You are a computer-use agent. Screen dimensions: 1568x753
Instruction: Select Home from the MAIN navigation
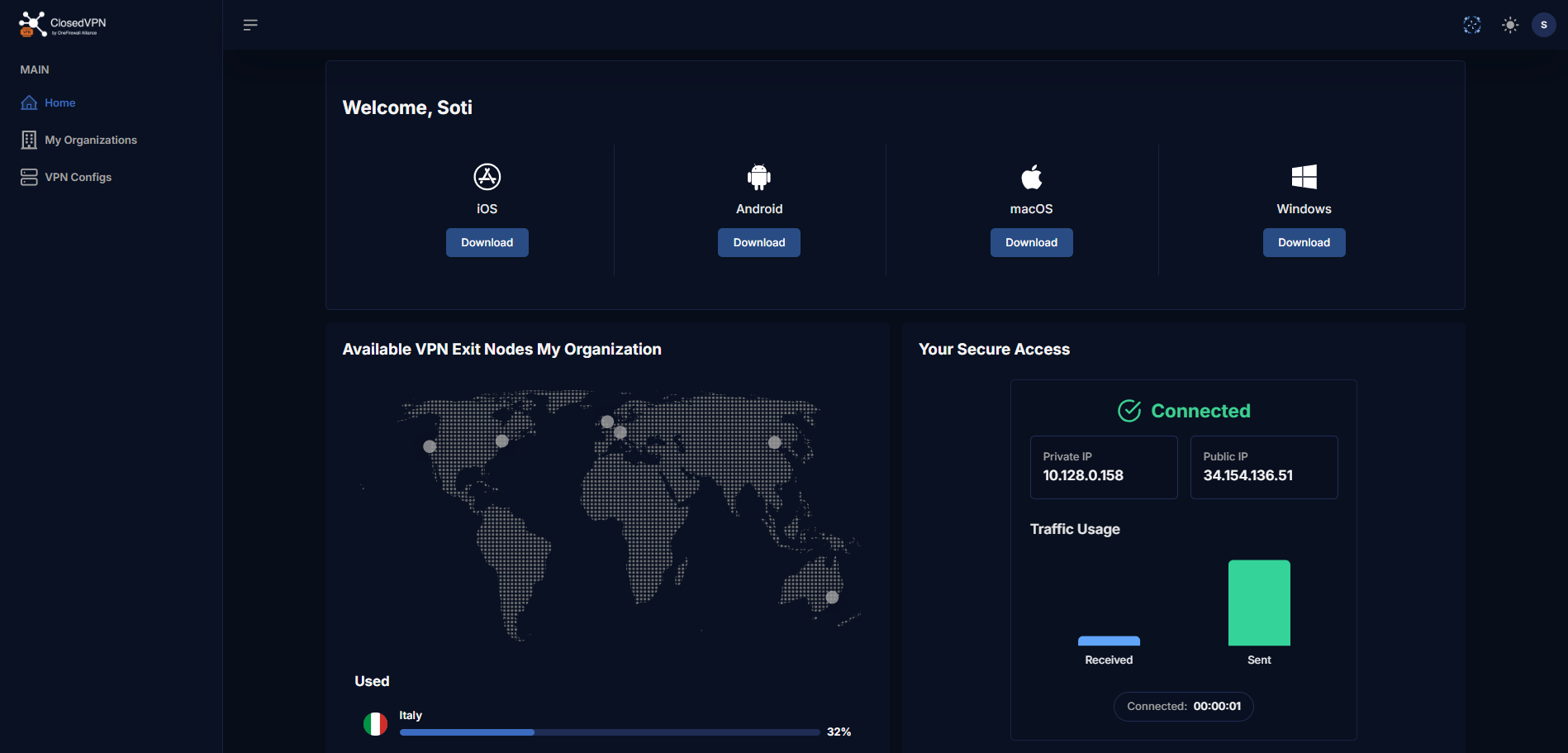pos(59,102)
